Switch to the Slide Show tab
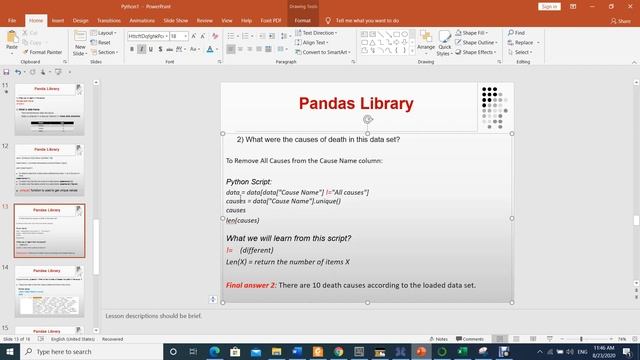 tap(176, 20)
